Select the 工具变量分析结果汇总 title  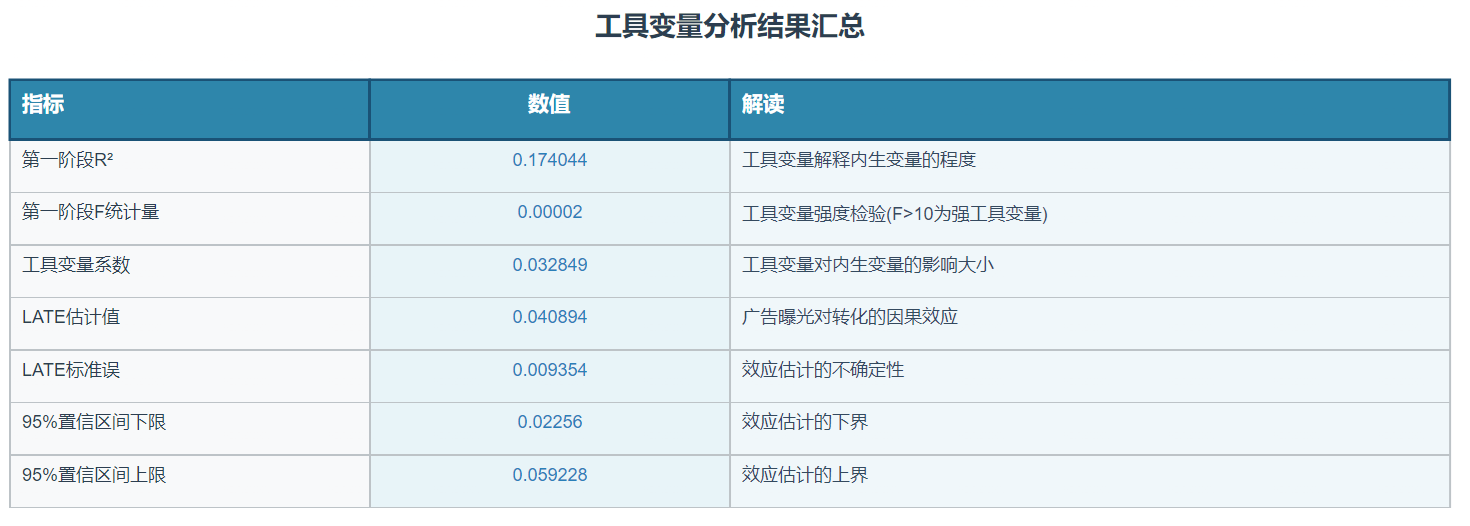coord(730,27)
